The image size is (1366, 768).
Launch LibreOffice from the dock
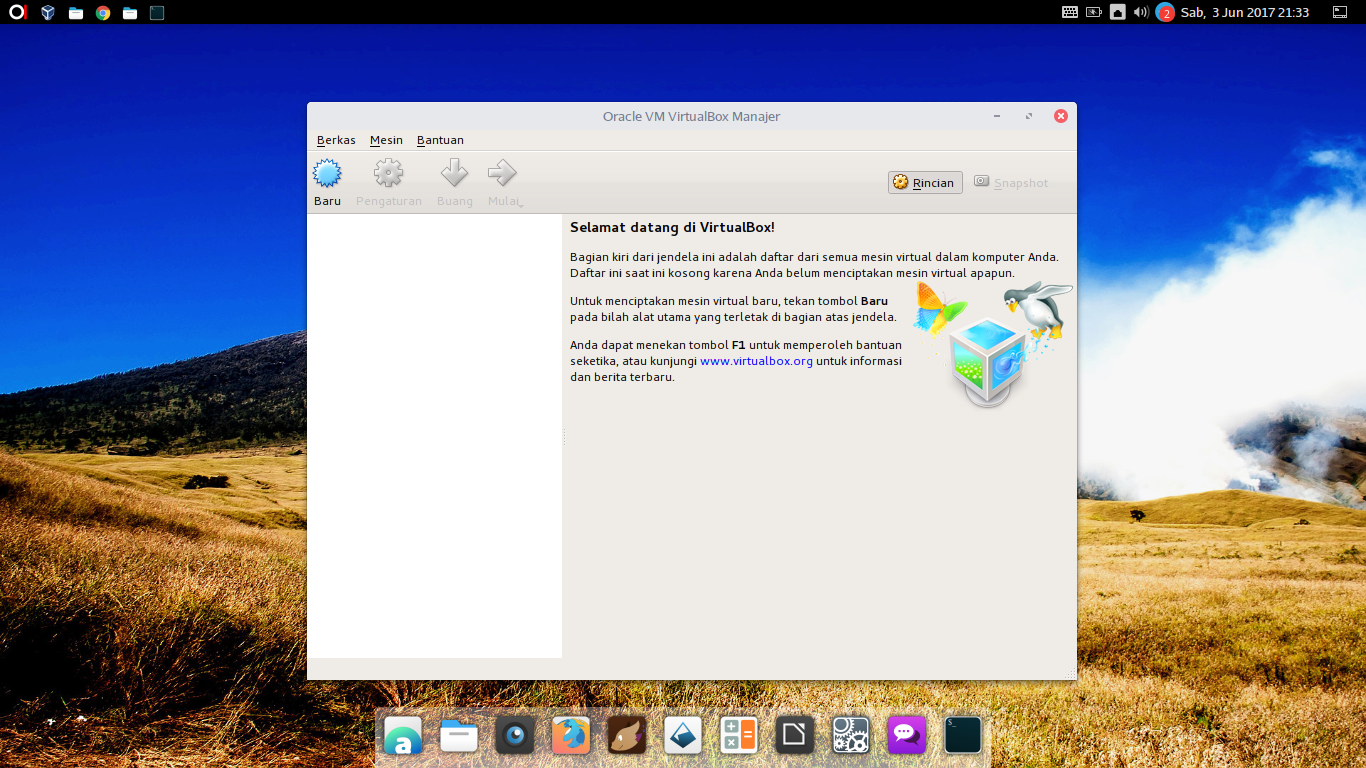click(795, 735)
